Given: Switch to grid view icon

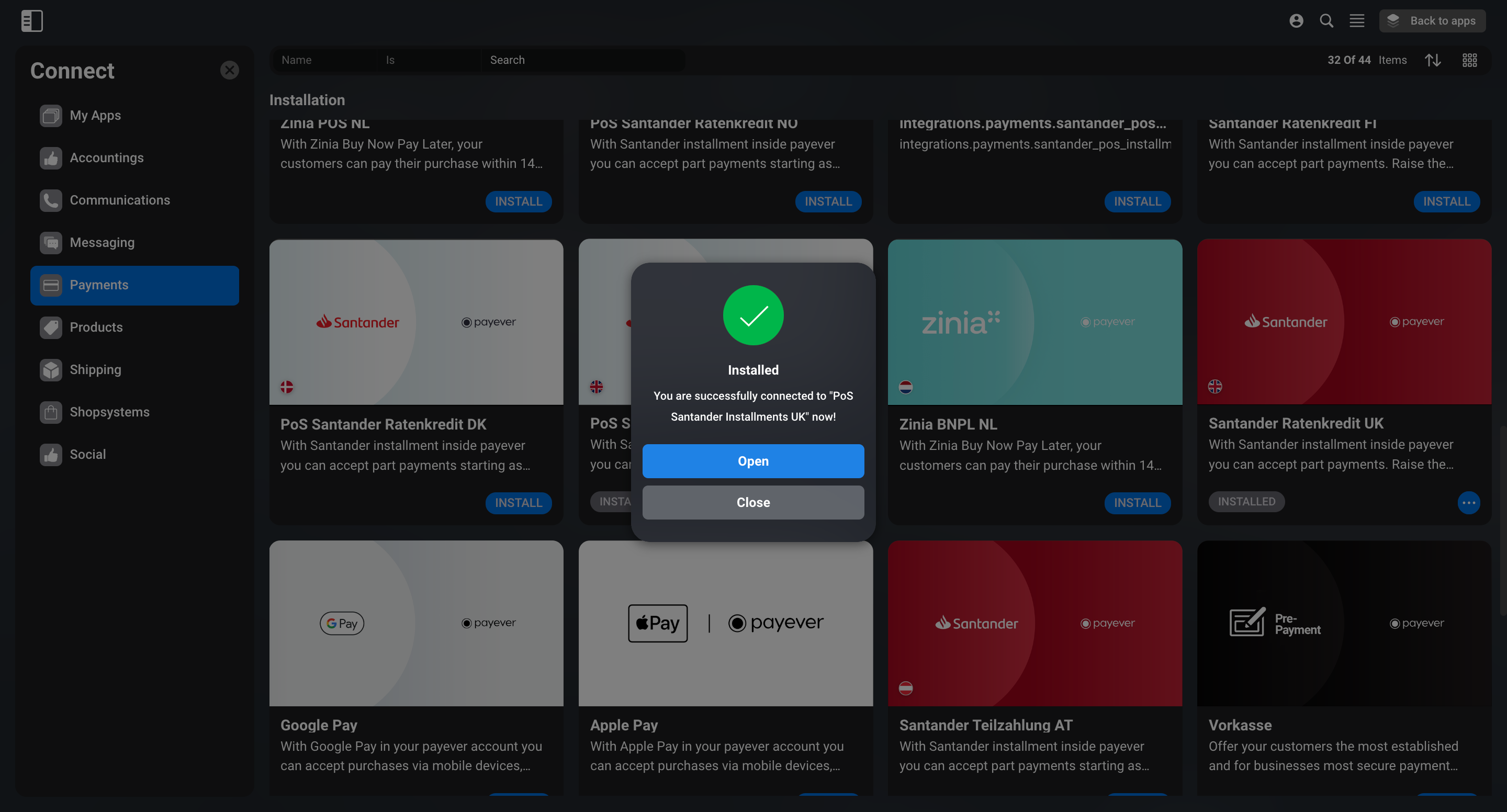Looking at the screenshot, I should 1469,60.
